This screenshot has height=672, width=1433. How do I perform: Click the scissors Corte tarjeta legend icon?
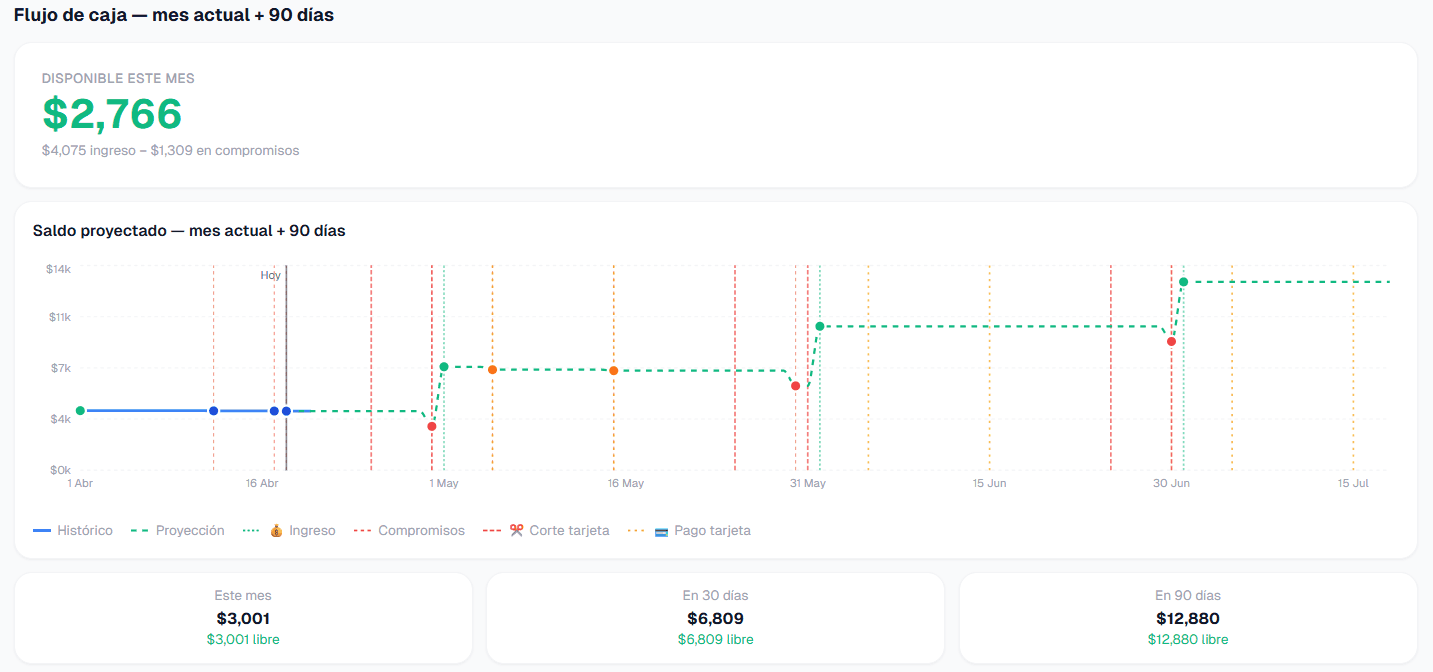(x=517, y=531)
